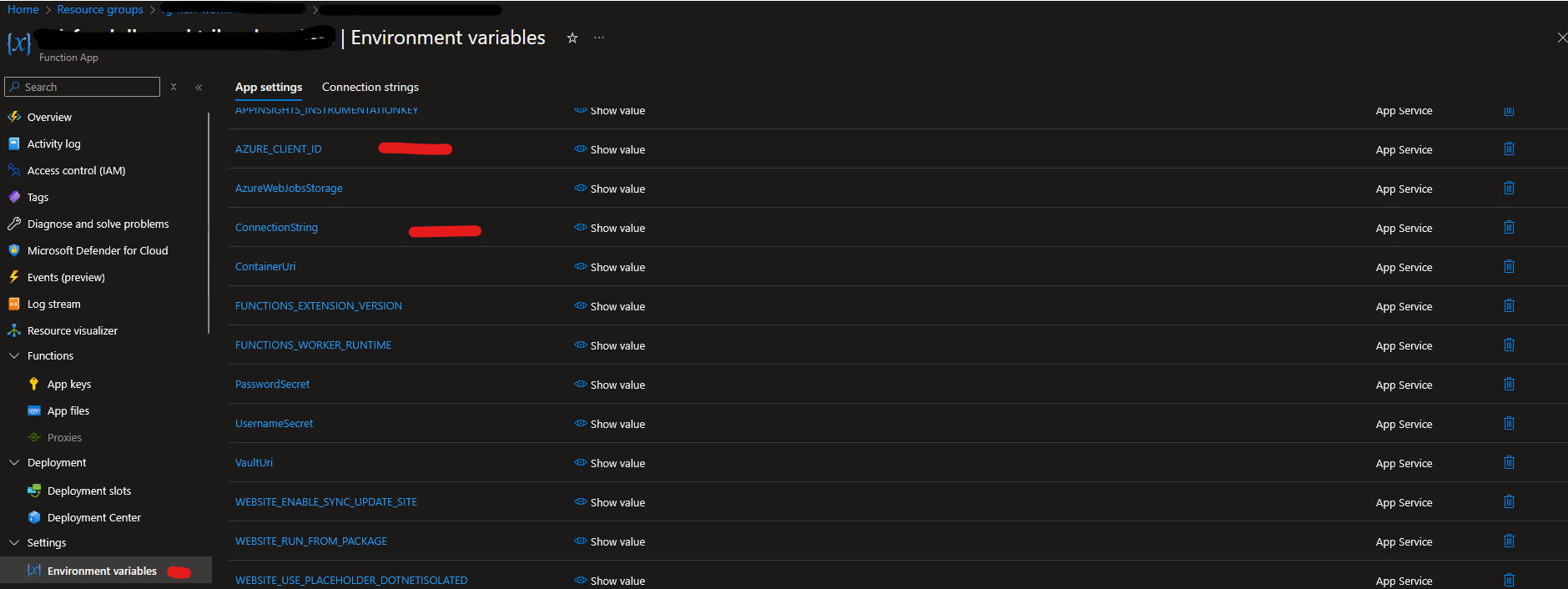
Task: Collapse the Deployment section
Action: coord(14,462)
